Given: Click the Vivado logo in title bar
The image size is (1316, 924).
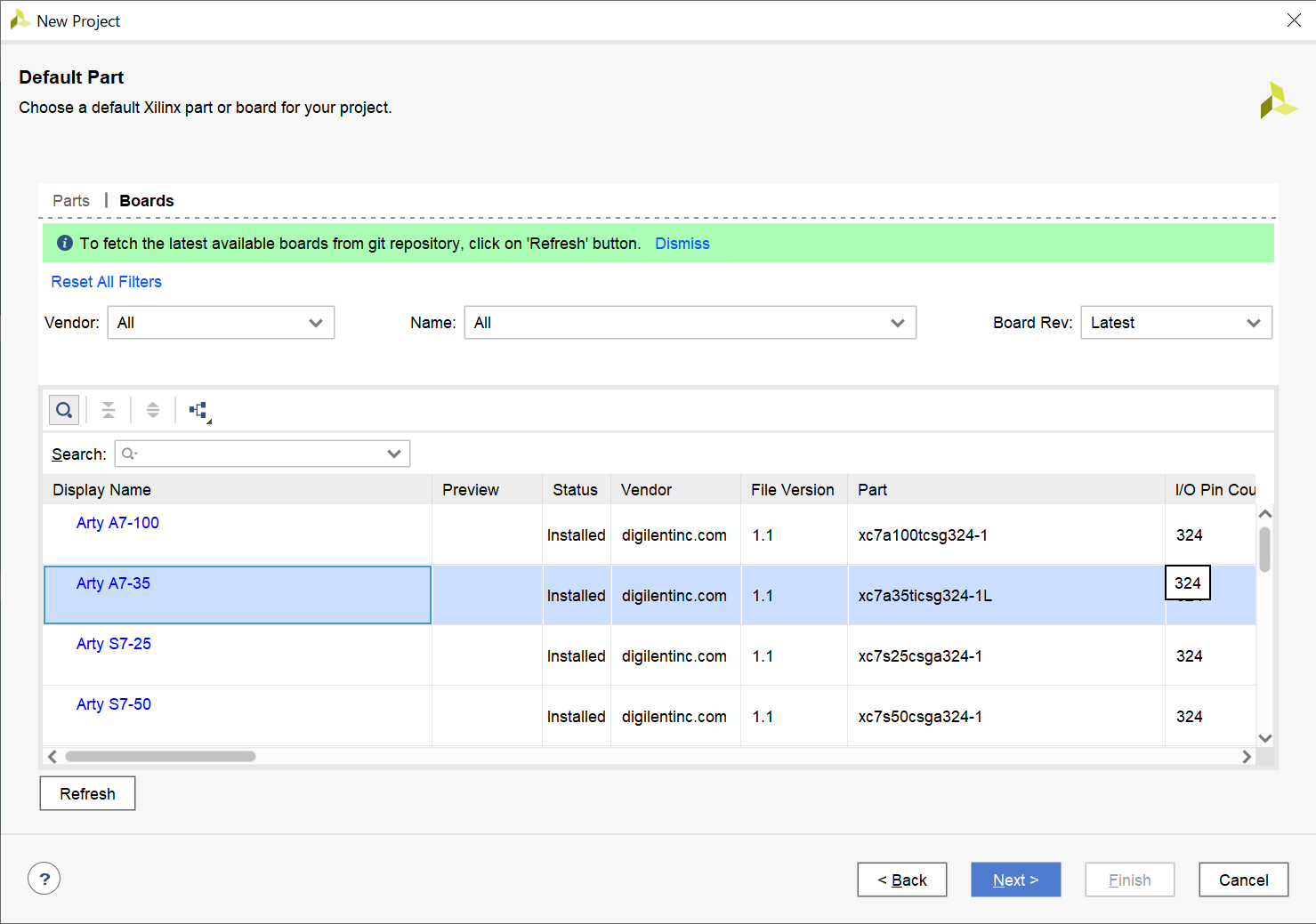Looking at the screenshot, I should 20,20.
